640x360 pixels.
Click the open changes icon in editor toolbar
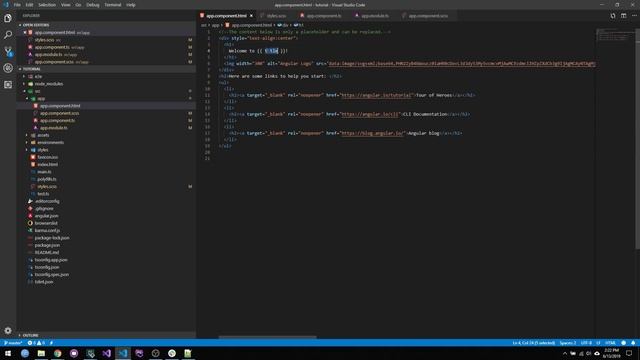tap(613, 16)
